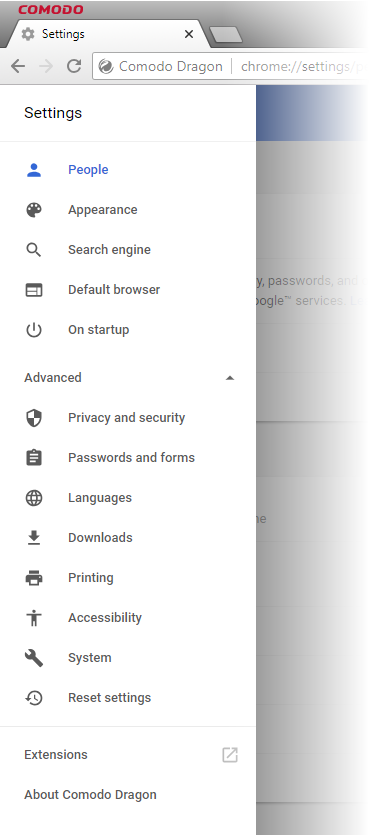The width and height of the screenshot is (369, 835).
Task: Open About Comodo Dragon page
Action: [x=91, y=795]
